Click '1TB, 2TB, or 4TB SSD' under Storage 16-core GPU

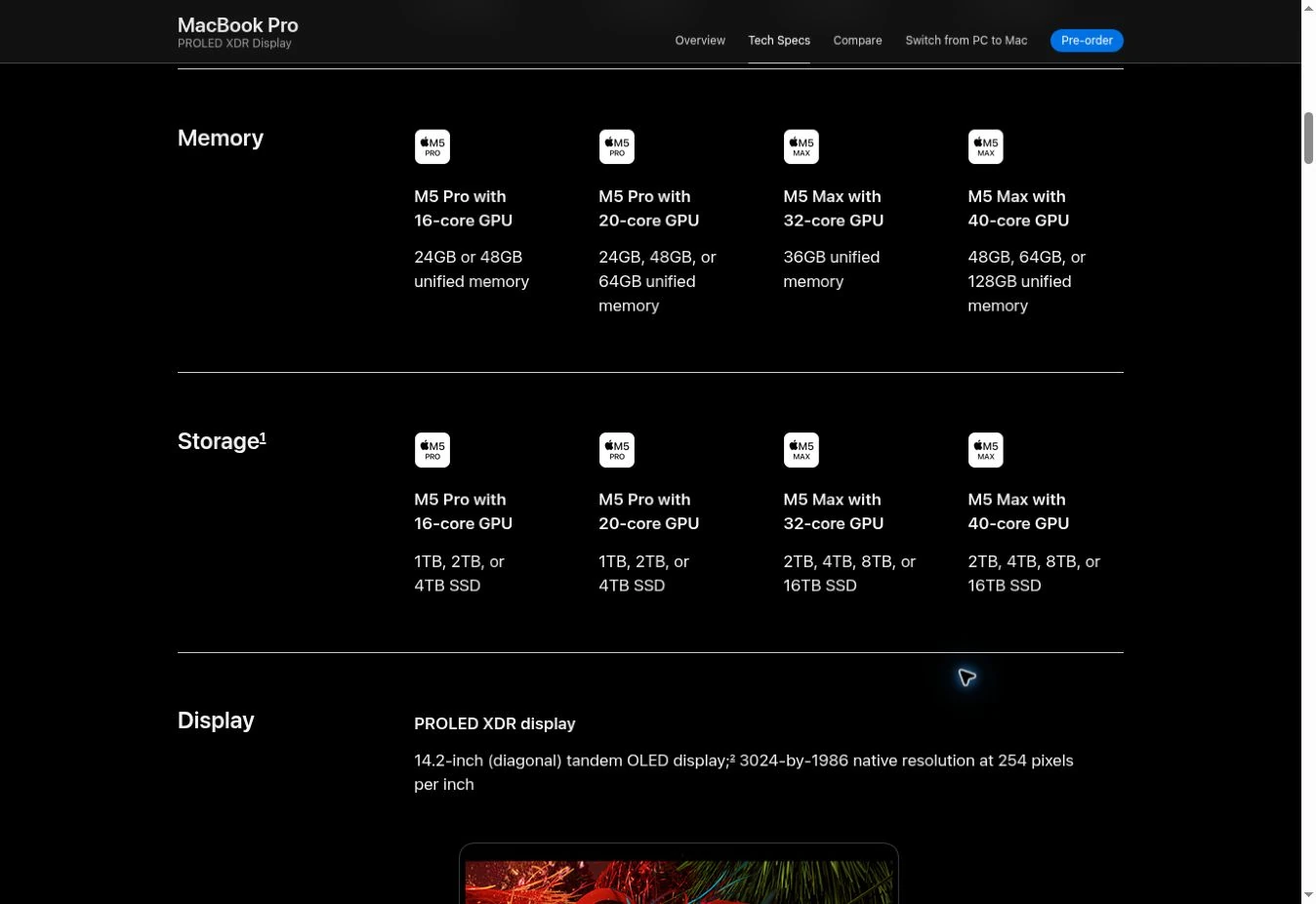click(x=459, y=574)
